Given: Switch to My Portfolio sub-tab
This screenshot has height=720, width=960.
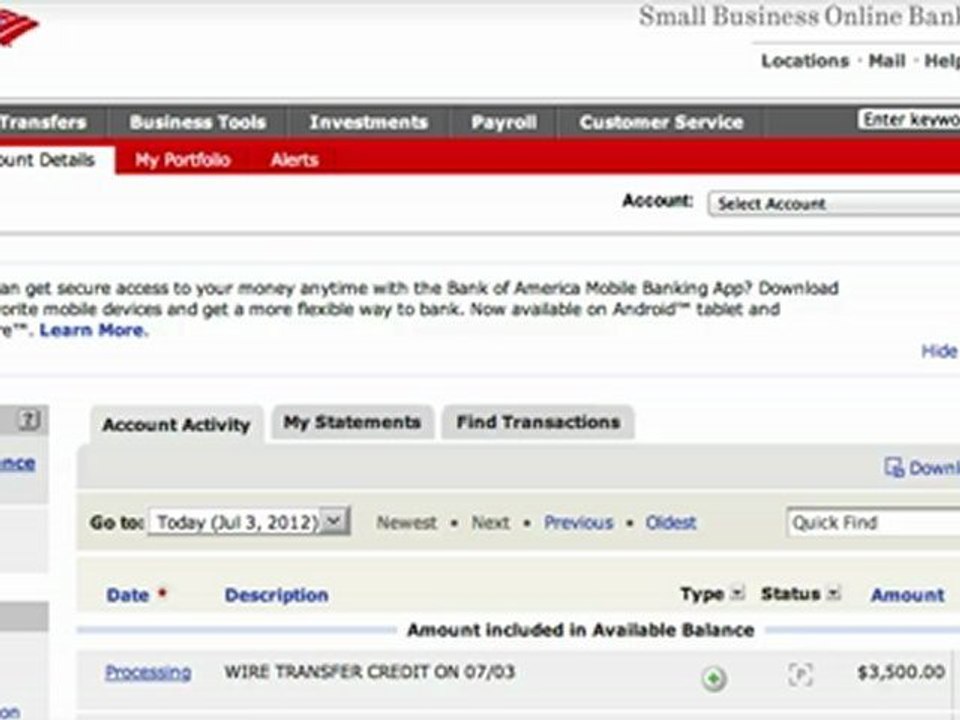Looking at the screenshot, I should pos(182,160).
